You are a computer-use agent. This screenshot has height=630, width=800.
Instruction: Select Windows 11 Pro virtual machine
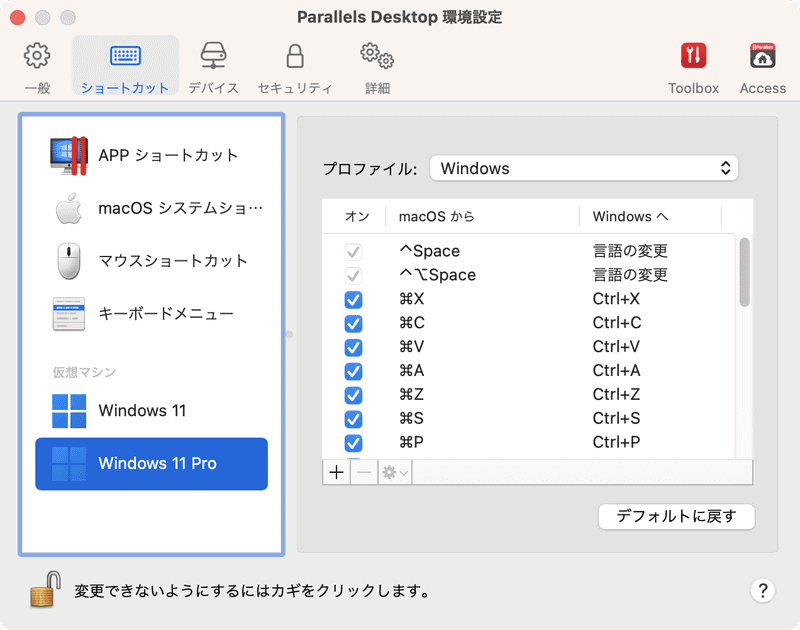pos(150,464)
